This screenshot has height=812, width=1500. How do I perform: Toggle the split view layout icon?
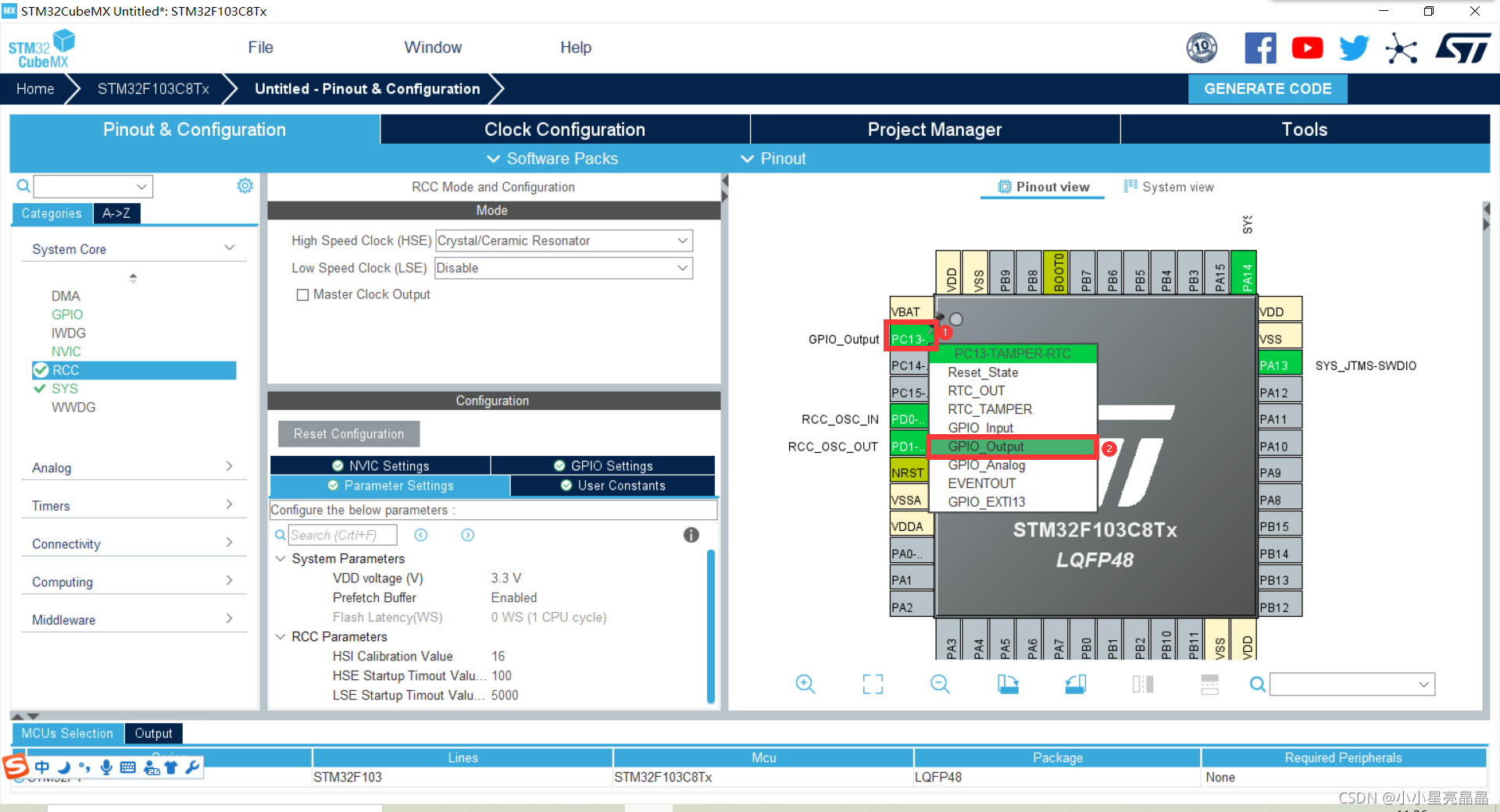[x=1143, y=685]
